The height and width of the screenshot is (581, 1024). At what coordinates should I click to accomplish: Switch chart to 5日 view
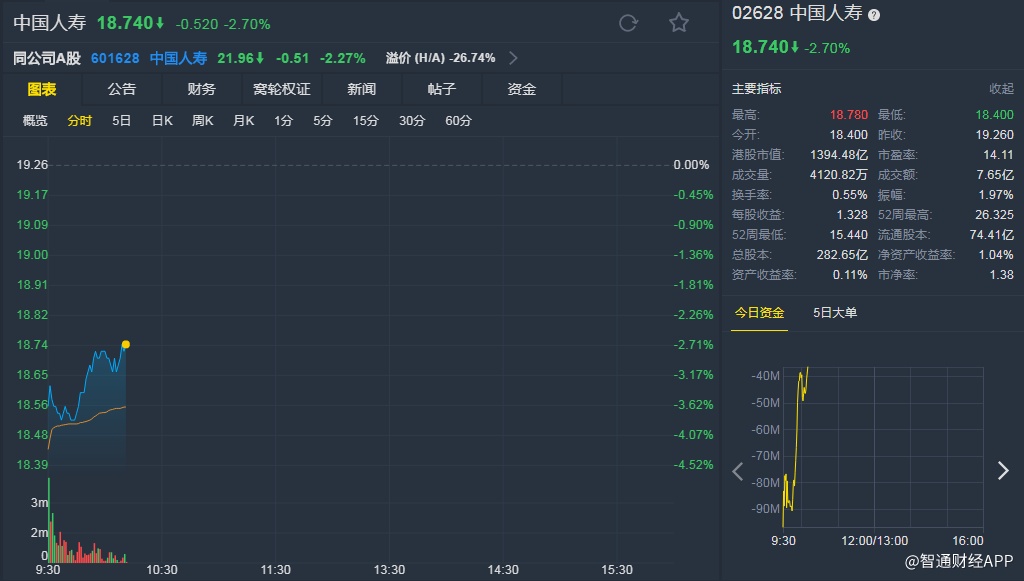click(122, 121)
